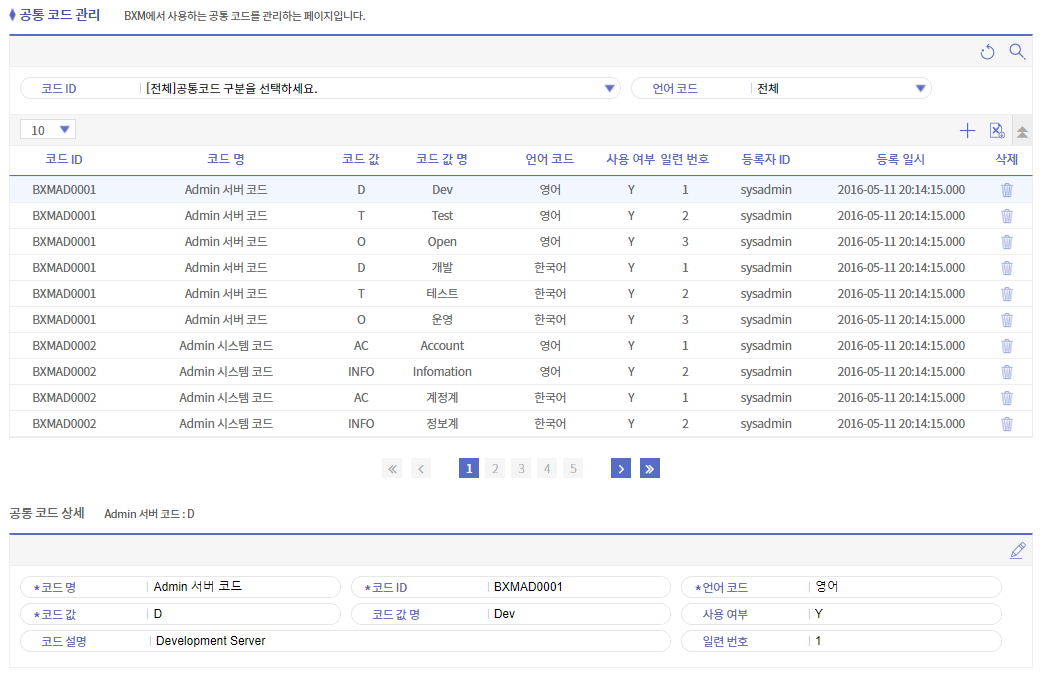Sort by 코드 ID column header
This screenshot has width=1043, height=681.
tap(64, 160)
